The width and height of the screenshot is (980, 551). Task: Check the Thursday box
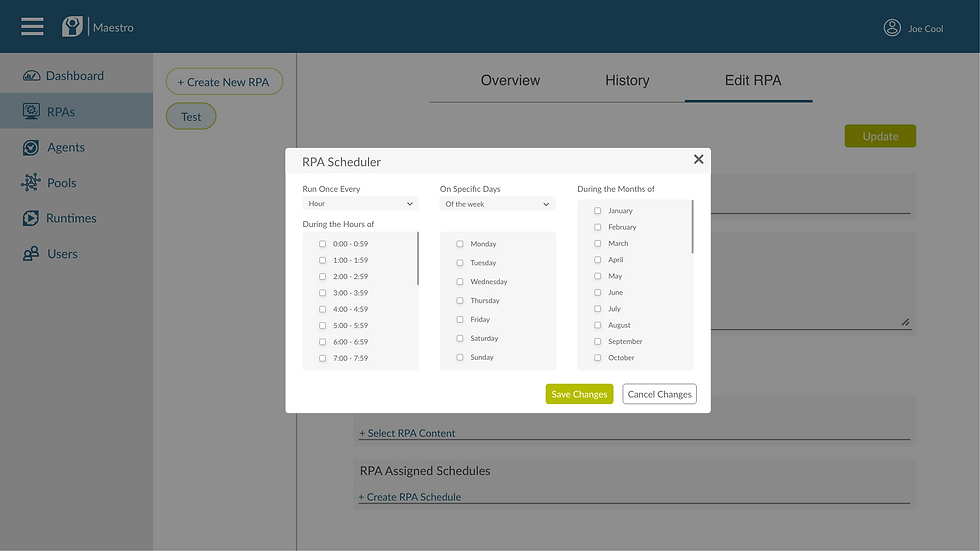pos(459,300)
